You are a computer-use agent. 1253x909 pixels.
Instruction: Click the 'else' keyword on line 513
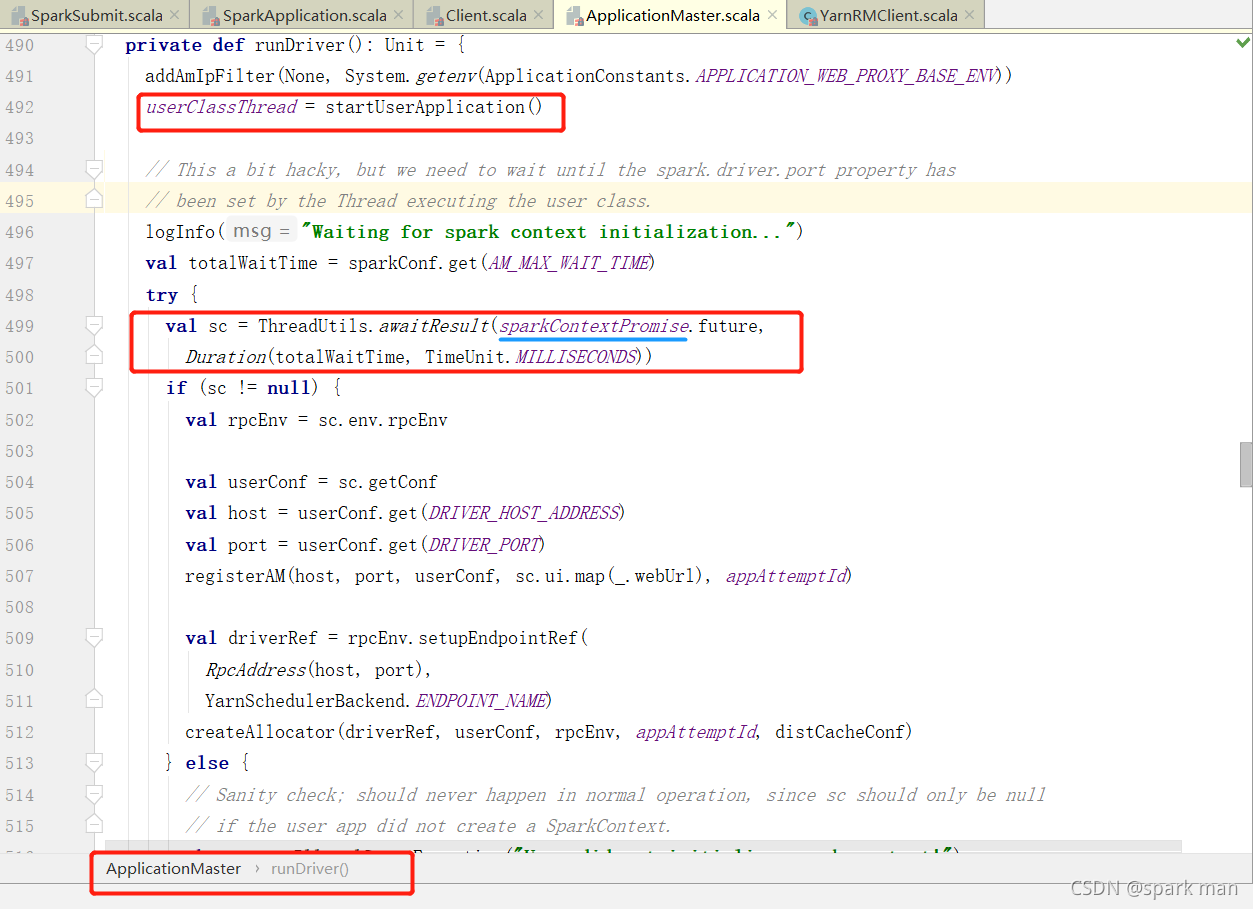point(207,763)
